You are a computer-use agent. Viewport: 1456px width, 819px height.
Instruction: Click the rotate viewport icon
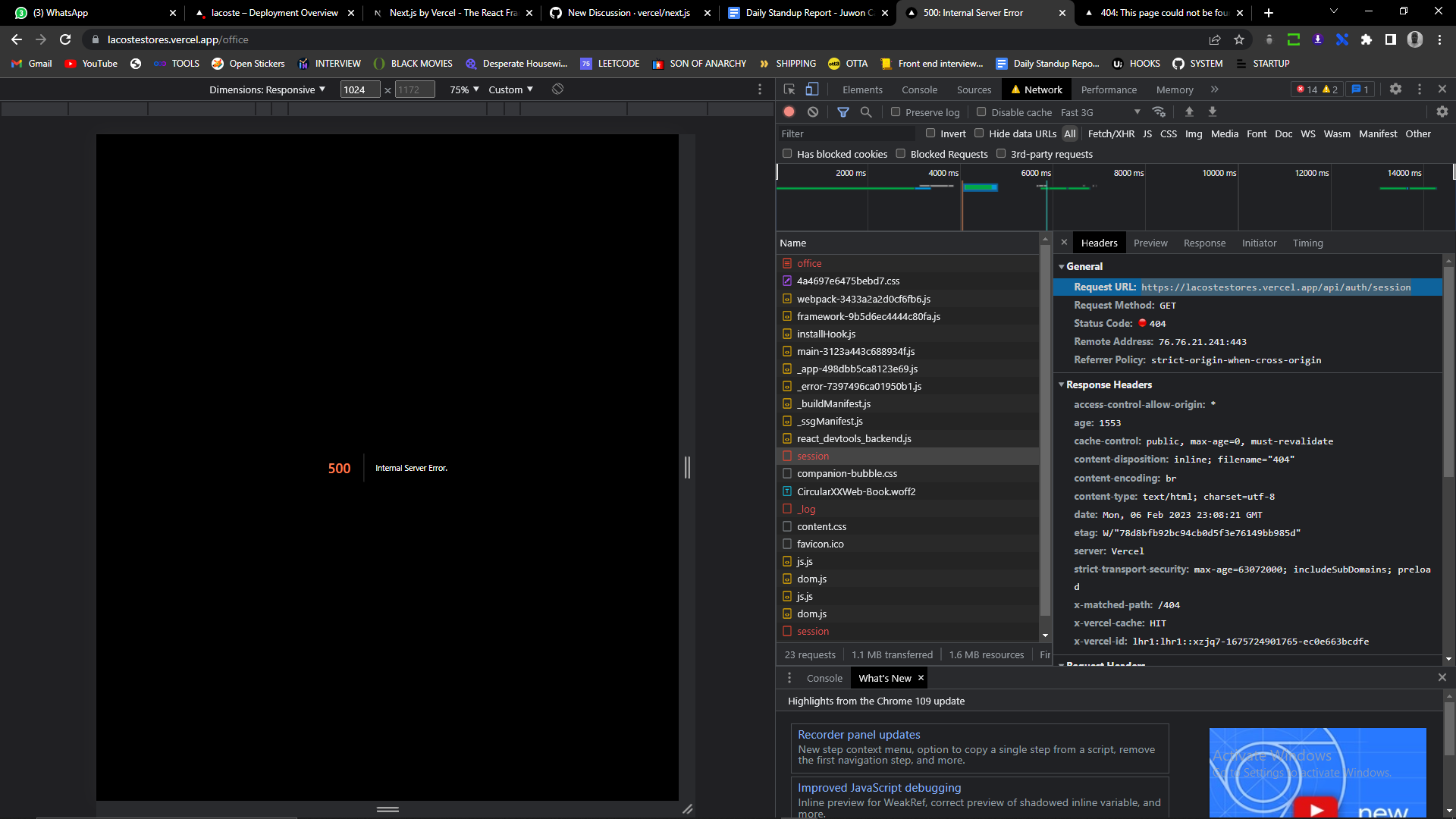[557, 89]
